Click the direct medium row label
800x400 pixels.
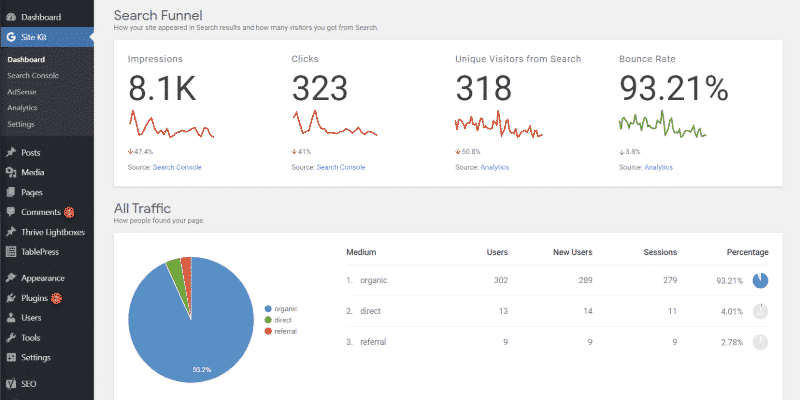(x=370, y=311)
